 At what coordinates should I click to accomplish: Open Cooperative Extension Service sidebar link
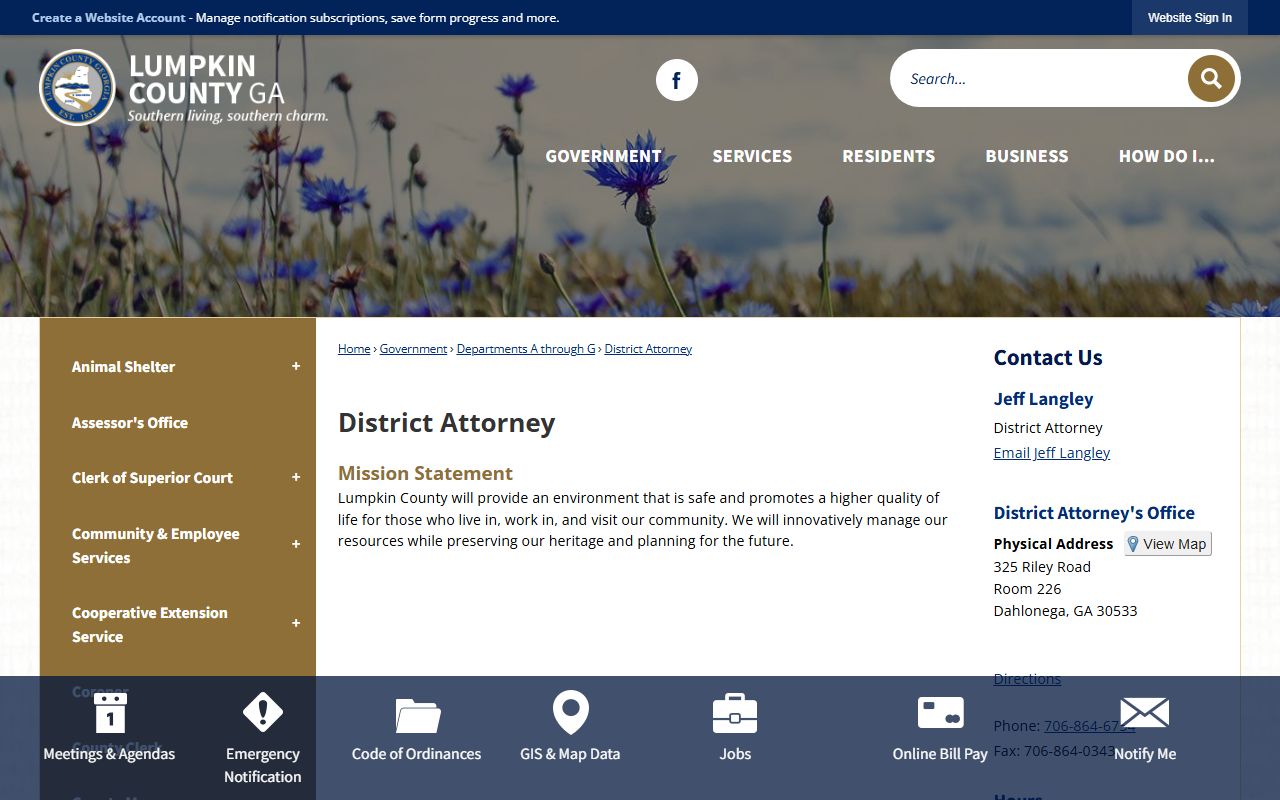pos(150,625)
